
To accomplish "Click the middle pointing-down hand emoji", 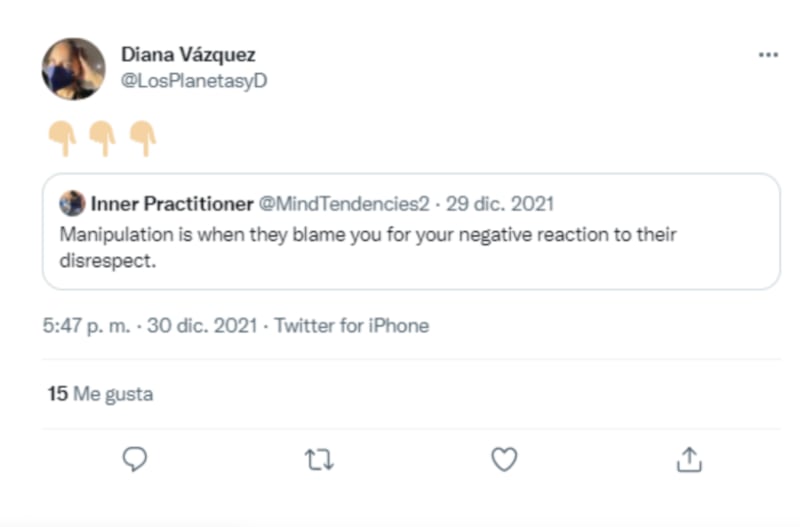I will 101,138.
